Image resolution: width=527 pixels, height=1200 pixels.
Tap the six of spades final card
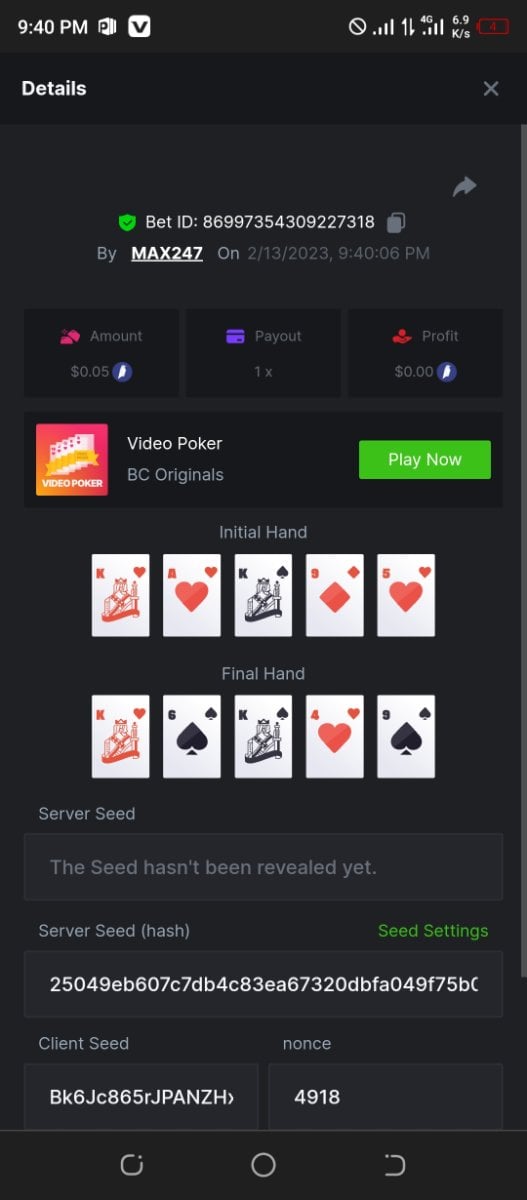(192, 736)
